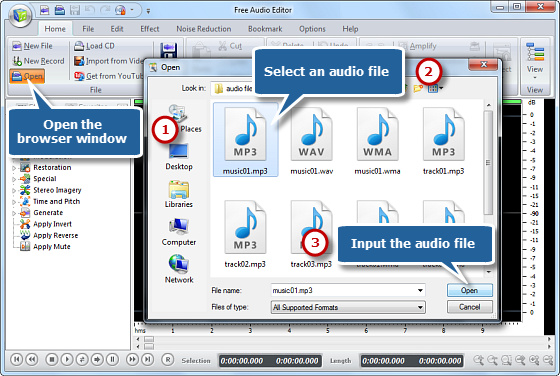
Task: Click Get from YouTube ribbon item
Action: 108,76
